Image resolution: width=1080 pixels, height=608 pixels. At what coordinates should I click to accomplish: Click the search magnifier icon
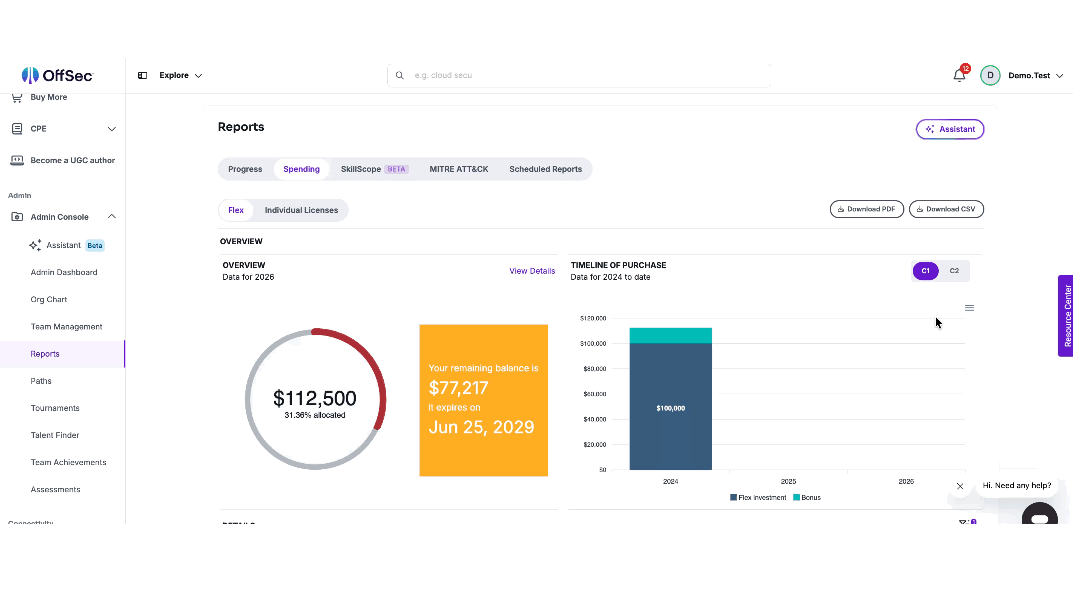tap(399, 76)
